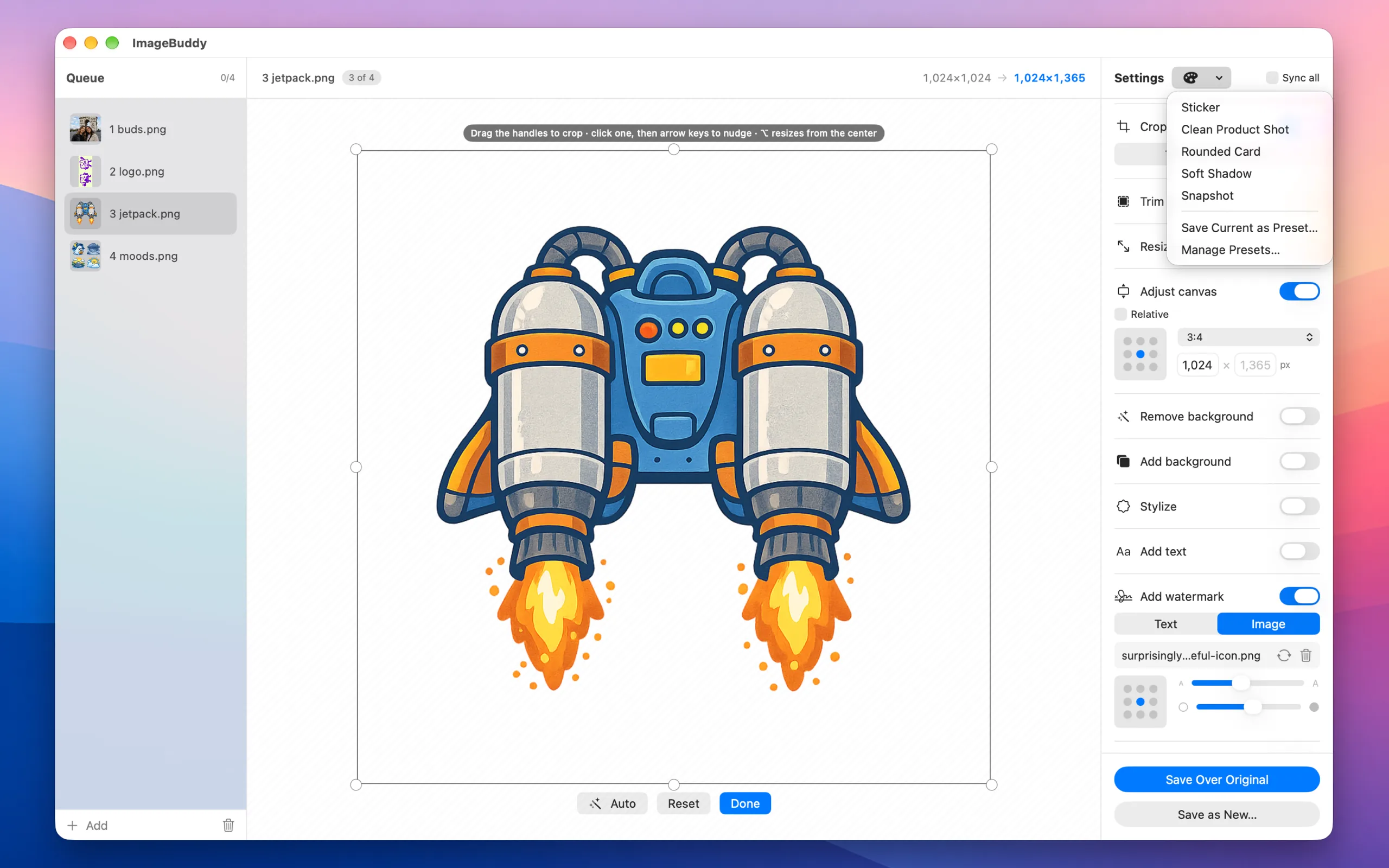The image size is (1389, 868).
Task: Collapse the presets dropdown chevron
Action: [x=1219, y=78]
